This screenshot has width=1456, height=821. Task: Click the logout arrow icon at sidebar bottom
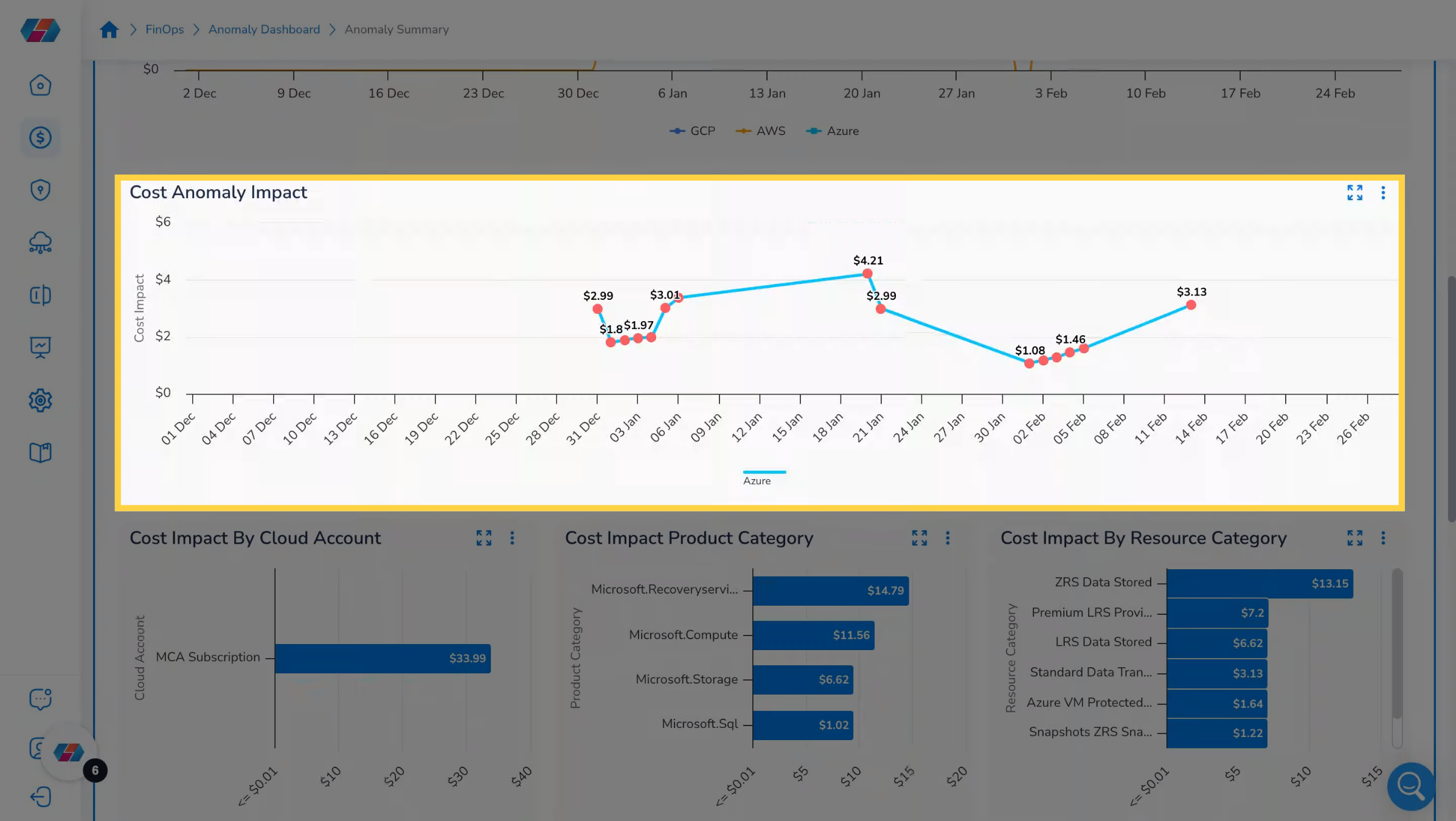point(40,797)
